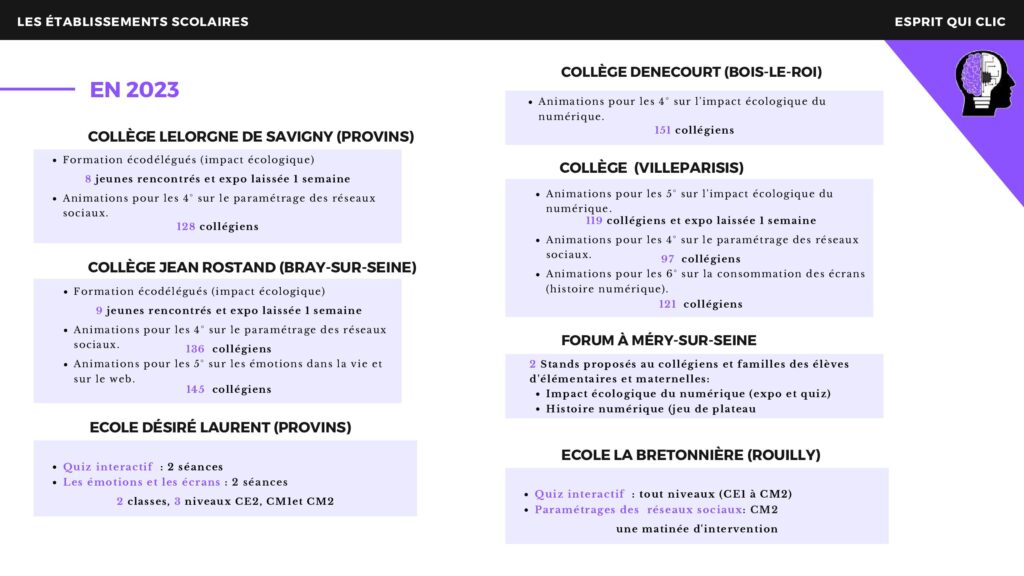Click the purple line beside EN 2023
The height and width of the screenshot is (576, 1024).
[37, 89]
